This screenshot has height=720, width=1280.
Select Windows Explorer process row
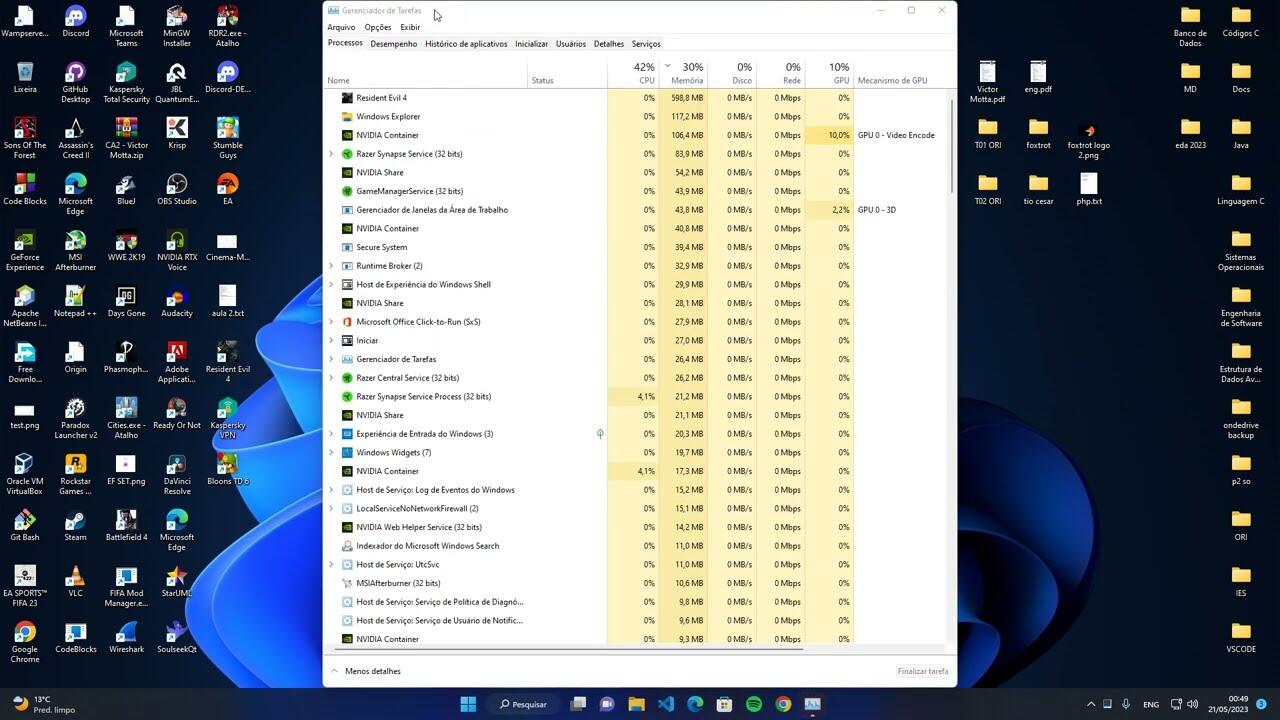click(x=636, y=117)
